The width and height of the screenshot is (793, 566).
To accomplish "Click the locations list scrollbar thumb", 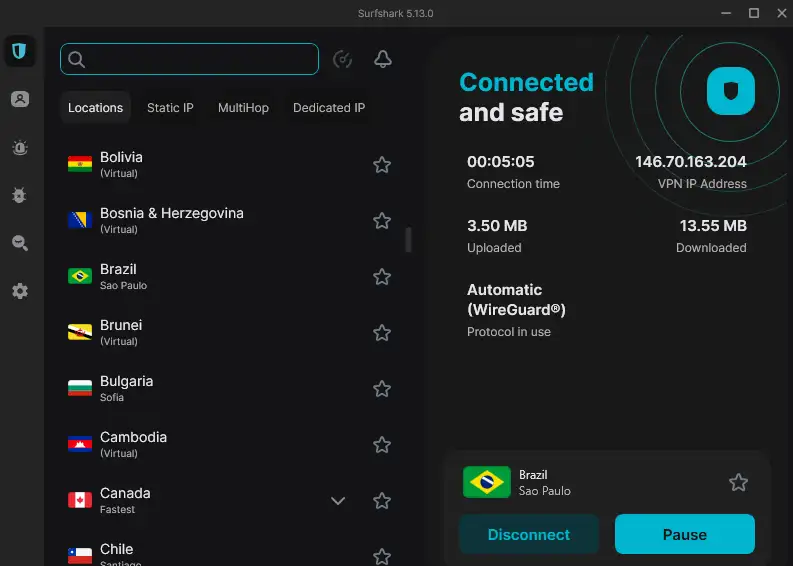I will pyautogui.click(x=409, y=239).
